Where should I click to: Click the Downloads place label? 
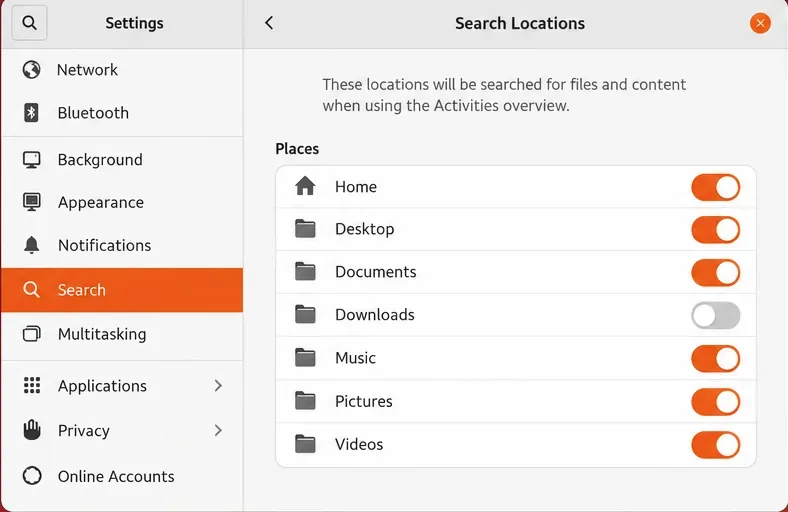tap(374, 315)
